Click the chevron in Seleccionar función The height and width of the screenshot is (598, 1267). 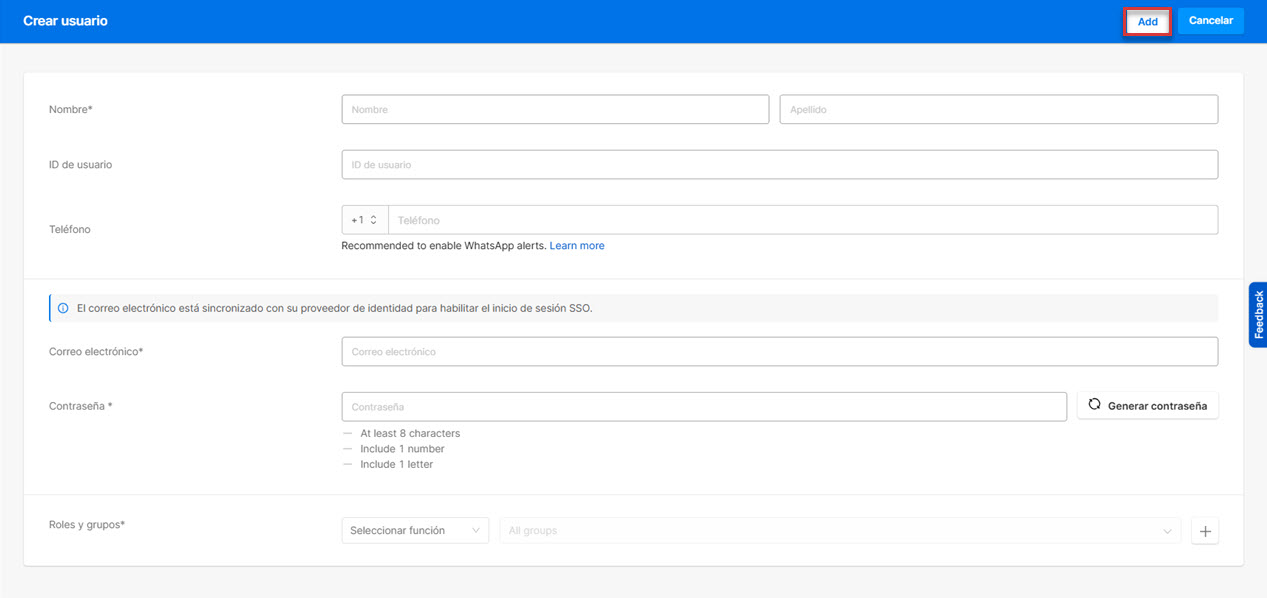476,531
